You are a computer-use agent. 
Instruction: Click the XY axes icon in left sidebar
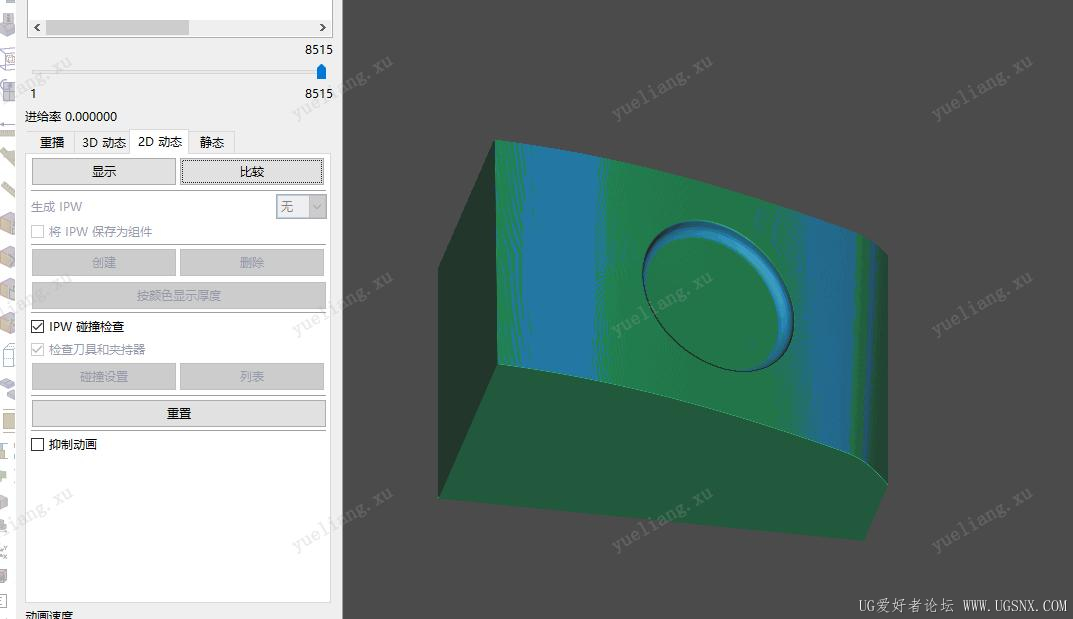click(5, 550)
